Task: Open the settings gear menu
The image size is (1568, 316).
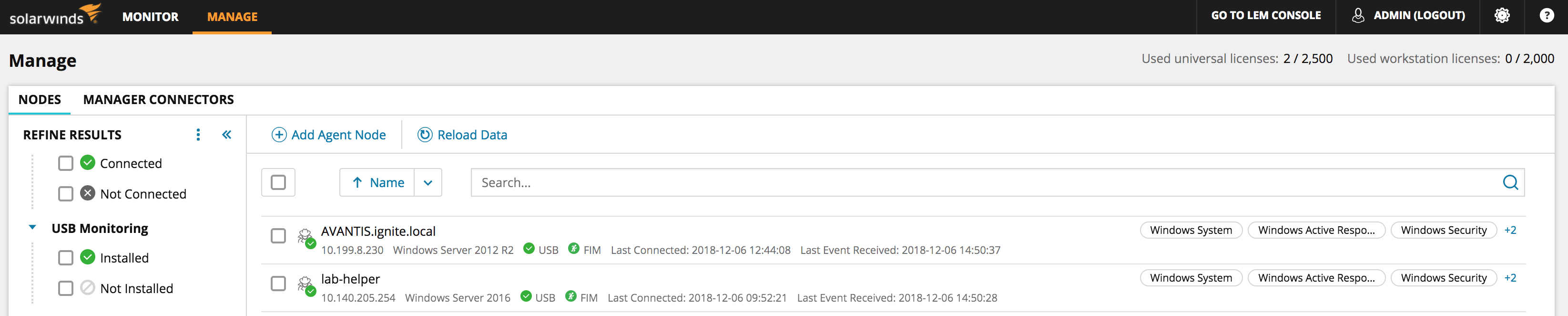Action: click(1502, 16)
